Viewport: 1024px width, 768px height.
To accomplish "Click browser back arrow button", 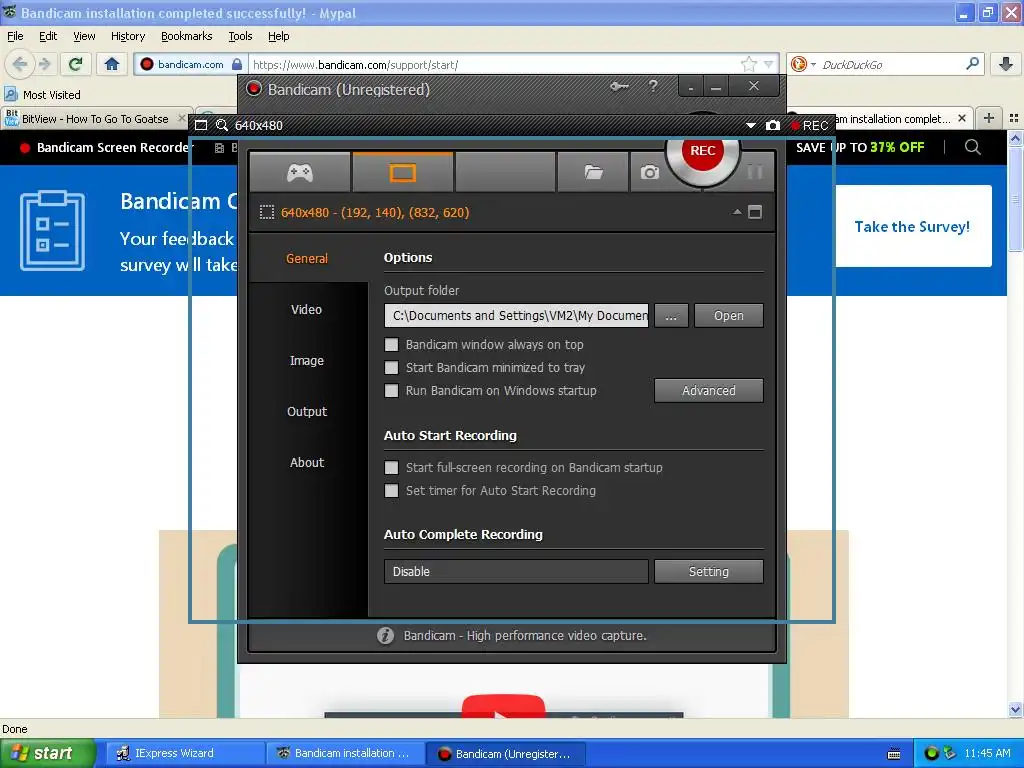I will click(x=20, y=64).
